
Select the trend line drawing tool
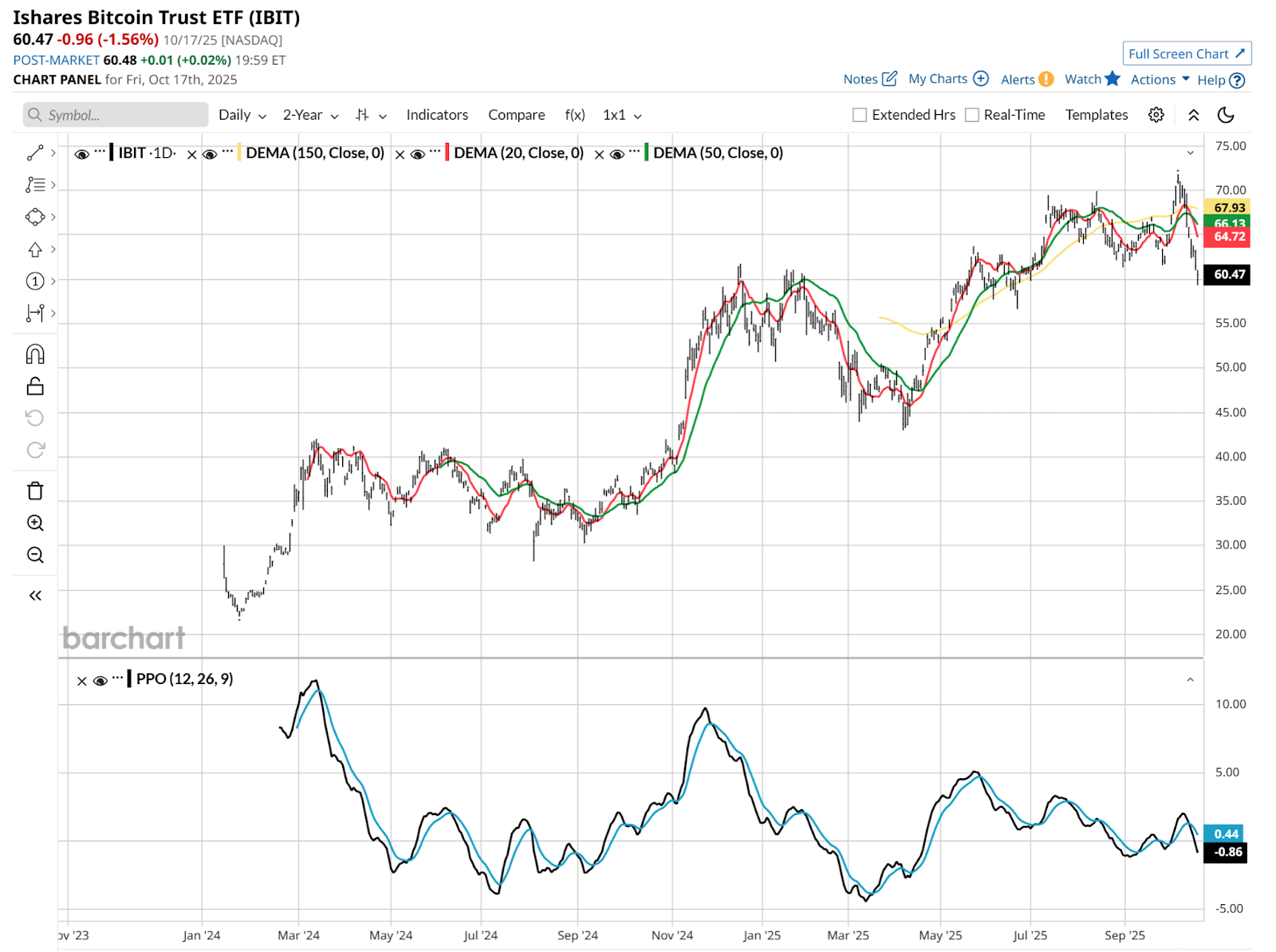35,153
